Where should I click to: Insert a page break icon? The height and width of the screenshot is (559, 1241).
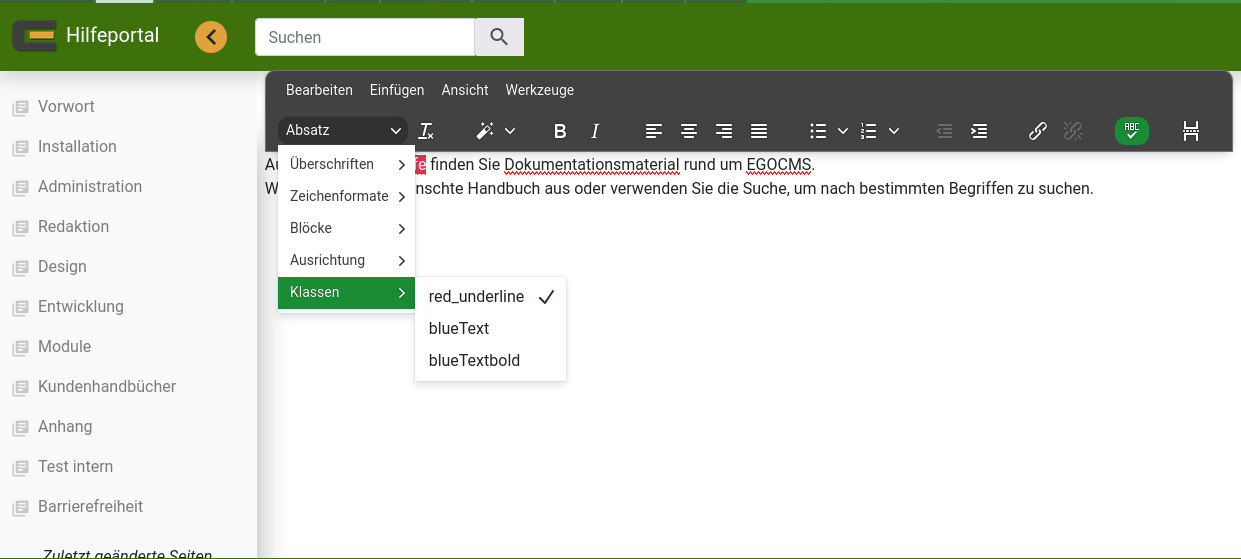tap(1191, 131)
